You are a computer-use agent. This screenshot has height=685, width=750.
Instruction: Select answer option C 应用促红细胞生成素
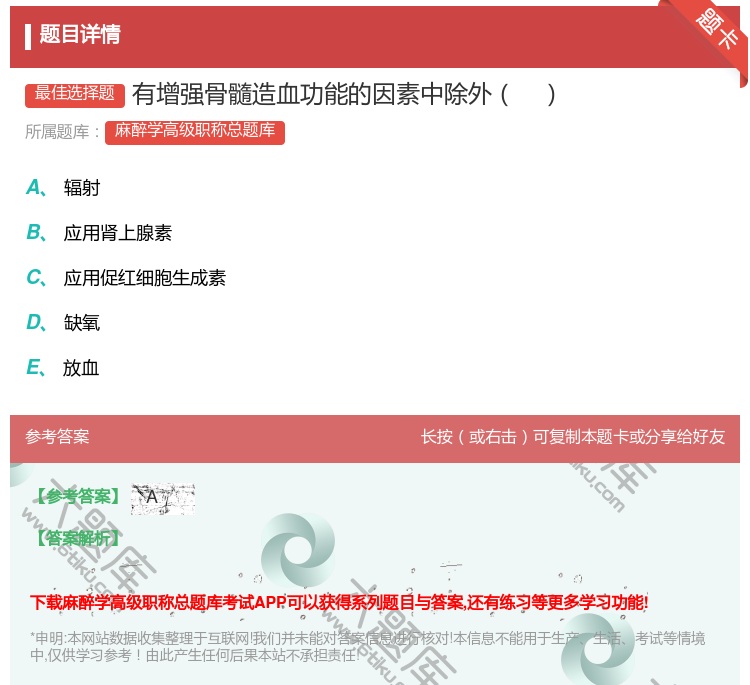[126, 278]
